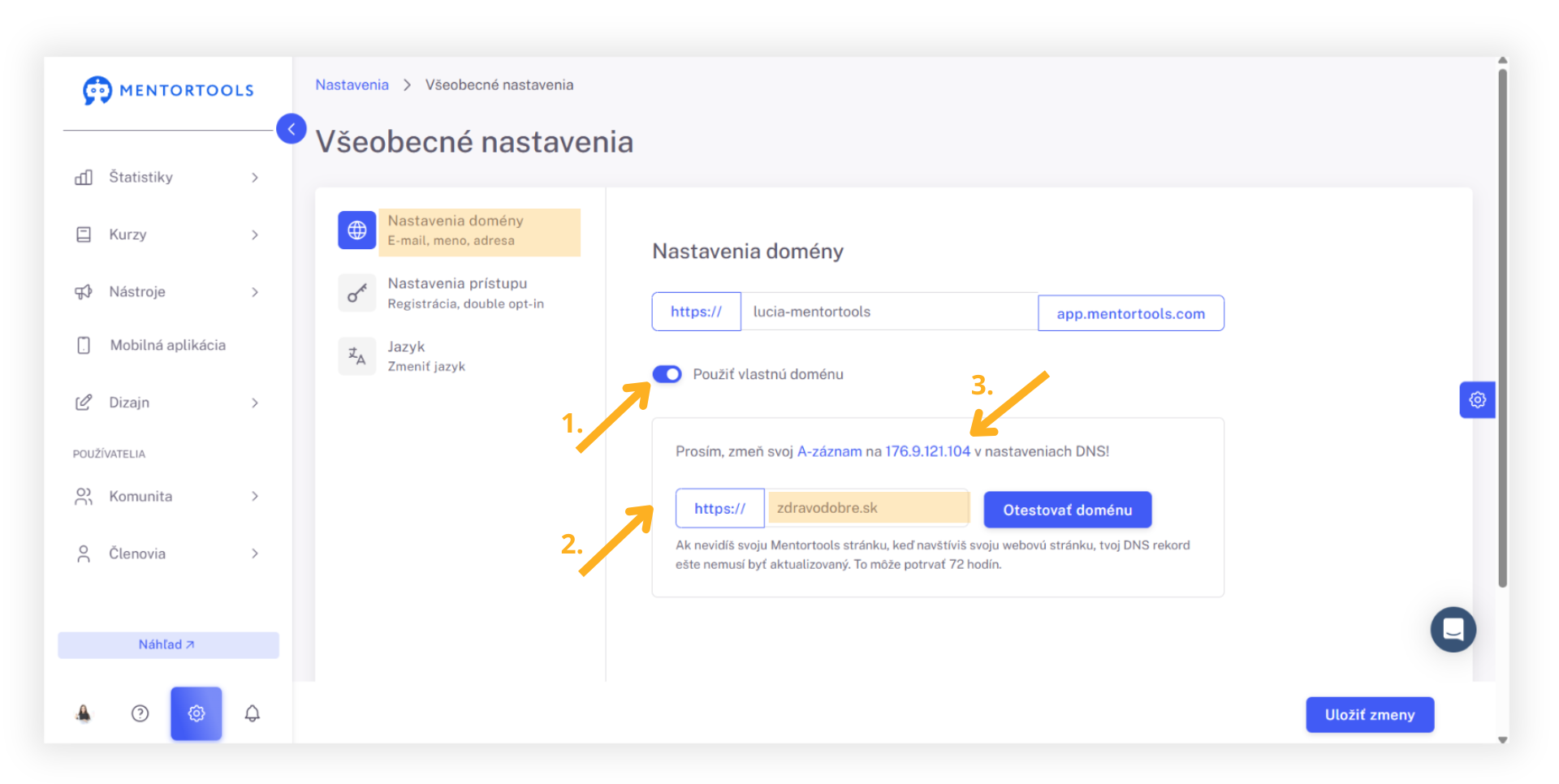1559x784 pixels.
Task: Click Uložiť zmeny button
Action: click(x=1370, y=715)
